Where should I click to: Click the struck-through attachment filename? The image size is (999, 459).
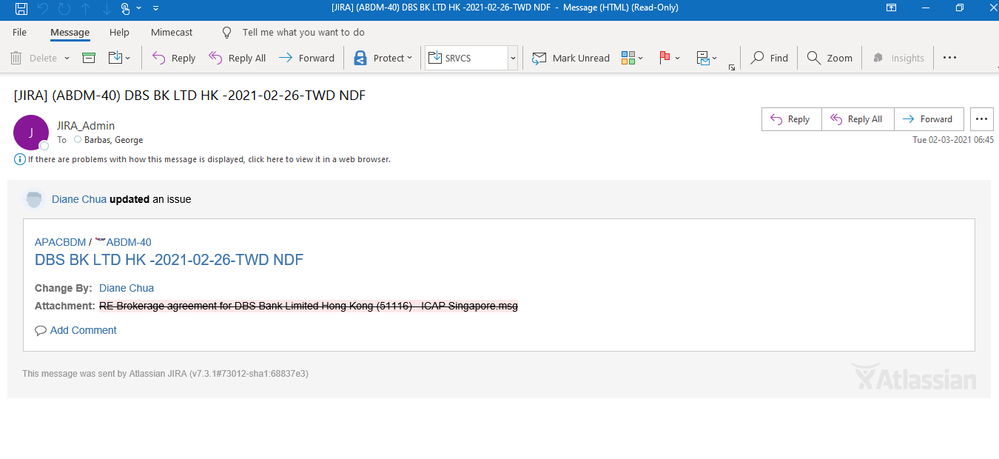[x=308, y=306]
